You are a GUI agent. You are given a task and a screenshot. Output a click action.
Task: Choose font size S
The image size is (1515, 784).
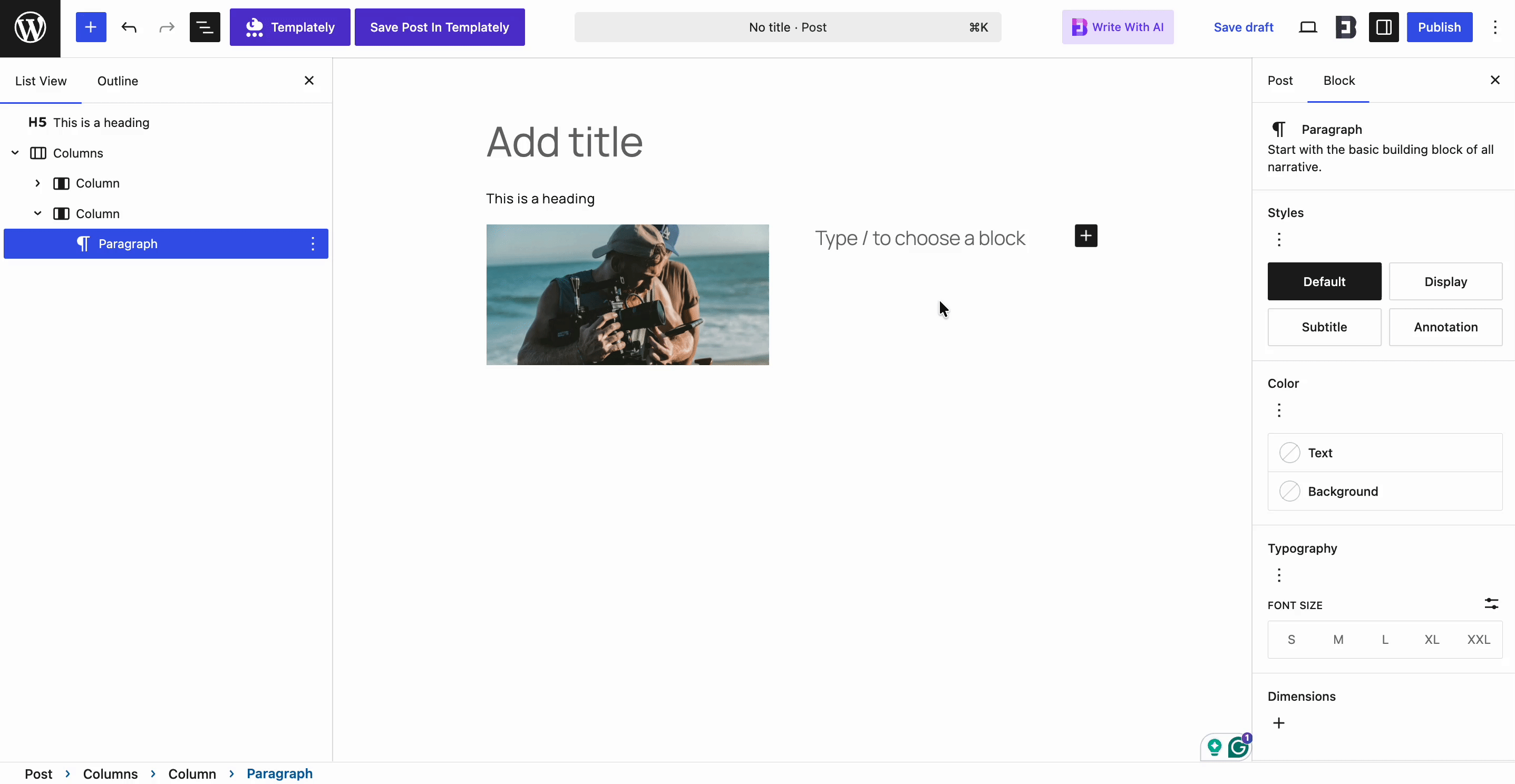click(1291, 640)
